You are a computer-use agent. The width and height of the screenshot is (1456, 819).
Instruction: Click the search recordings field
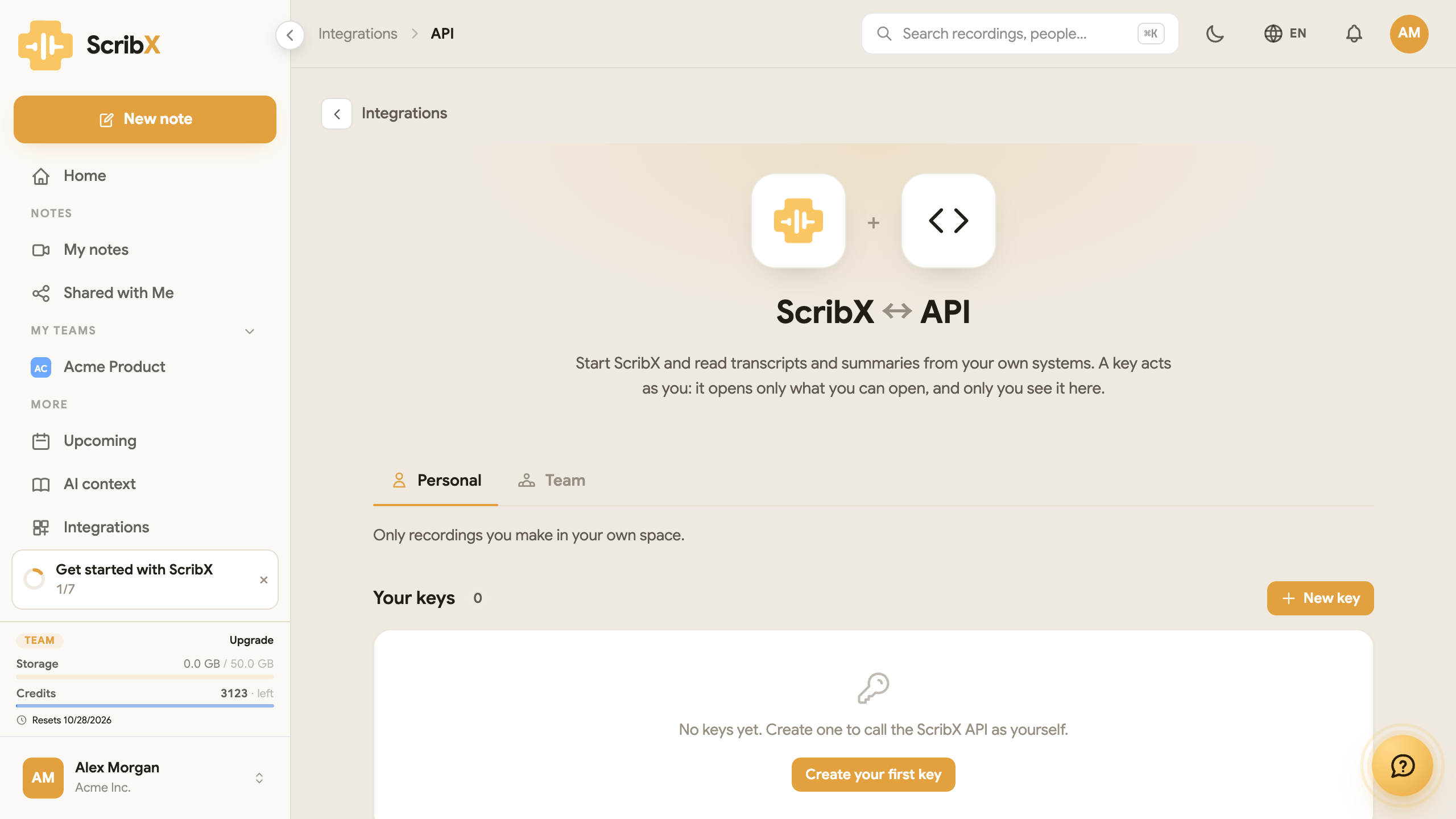pos(1020,34)
